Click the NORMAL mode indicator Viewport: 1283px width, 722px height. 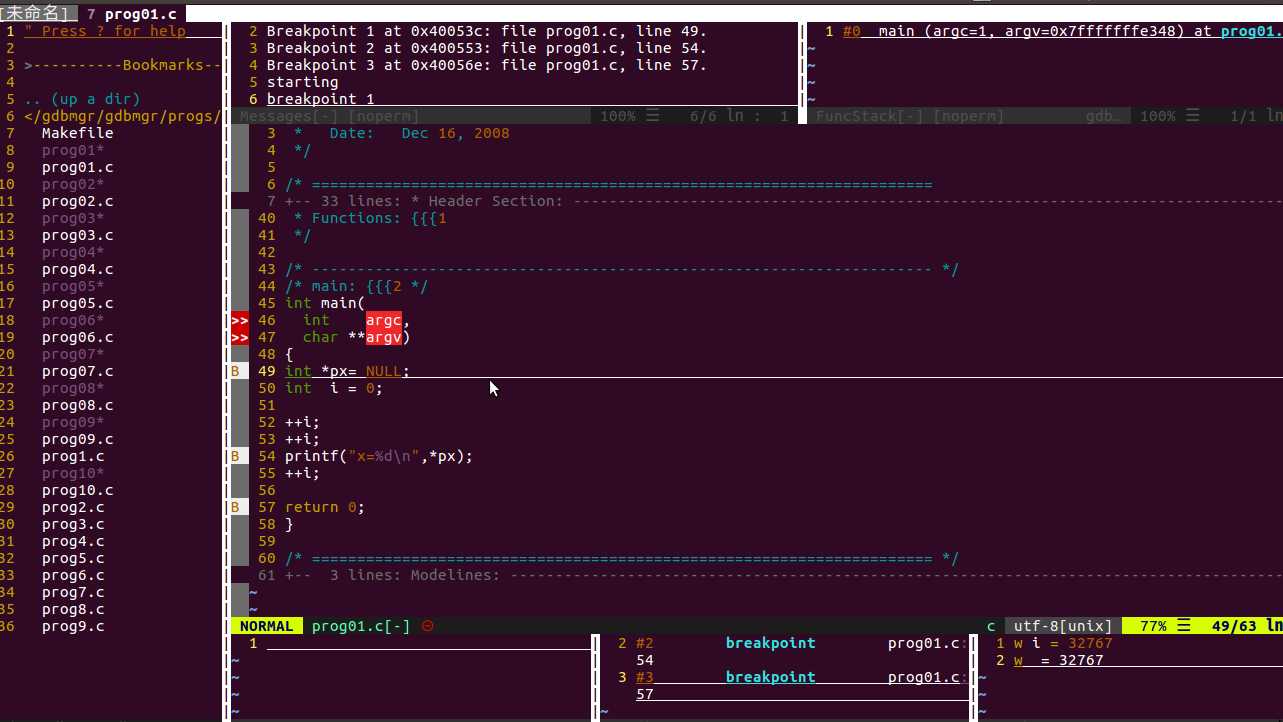267,626
